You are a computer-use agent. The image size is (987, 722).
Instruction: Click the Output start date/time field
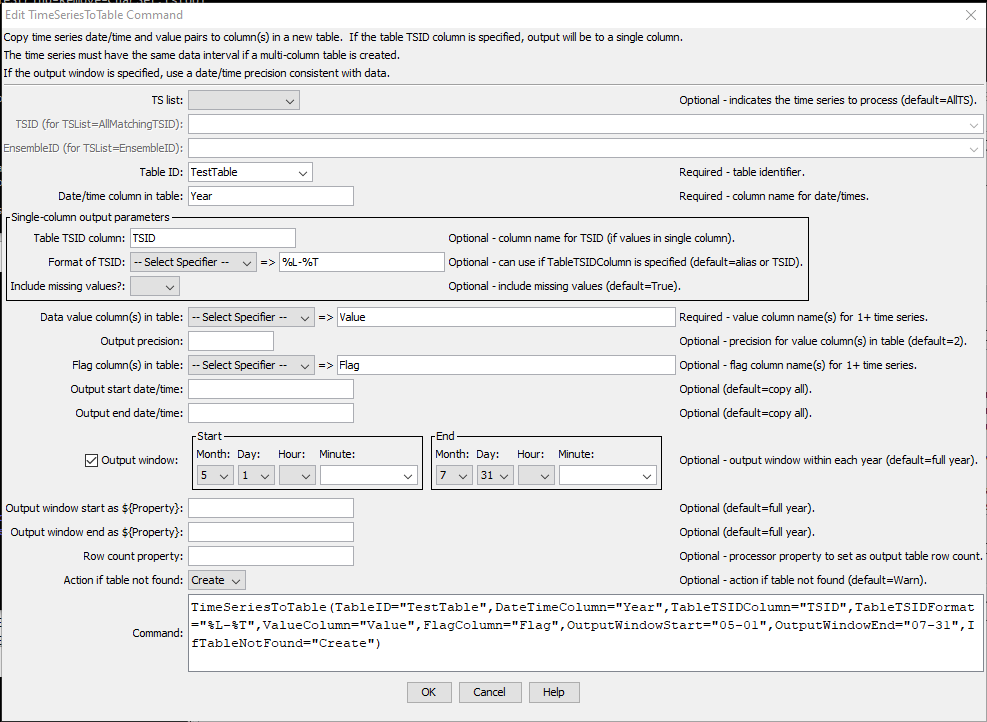271,389
